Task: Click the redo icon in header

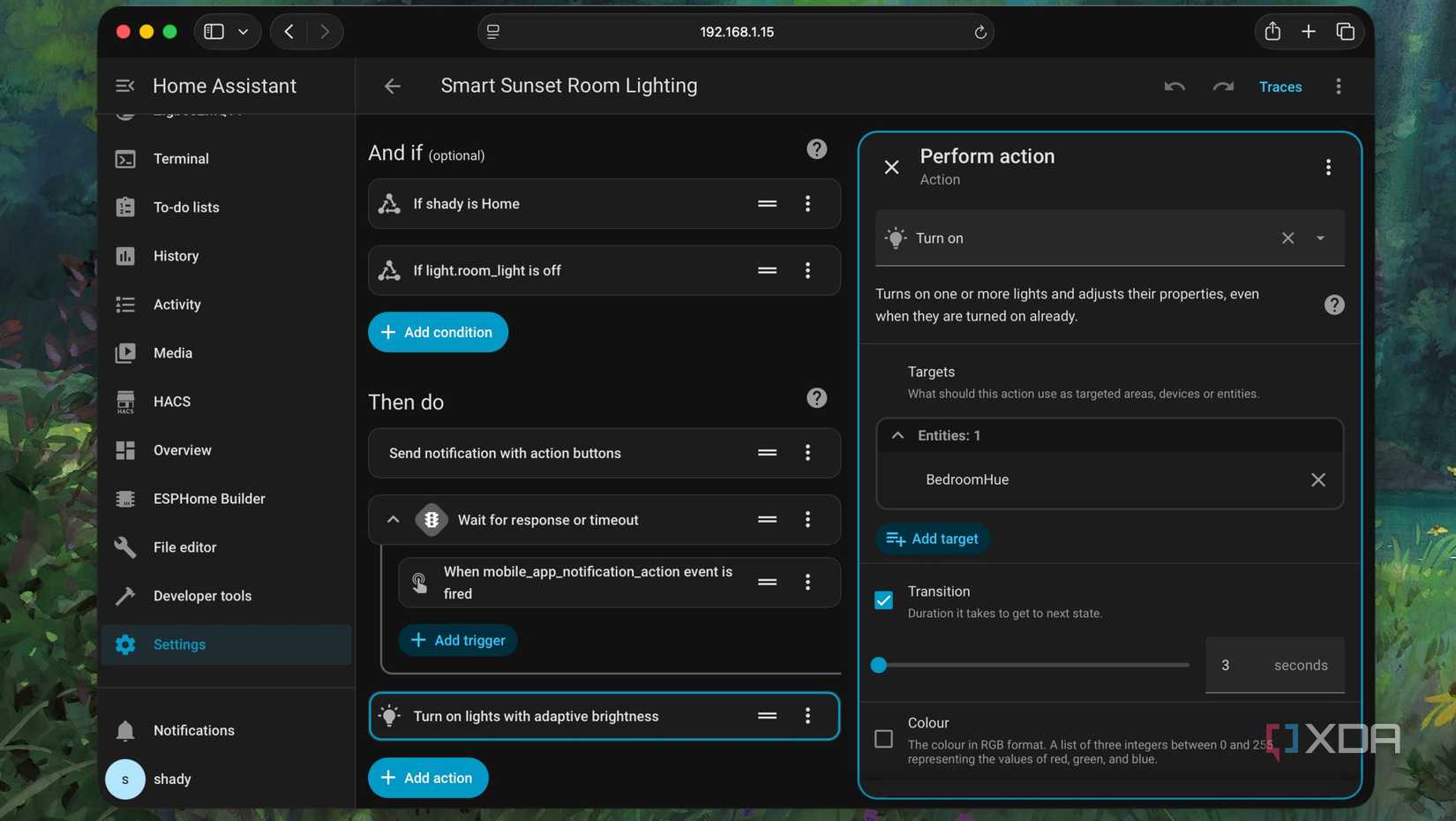Action: click(x=1223, y=87)
